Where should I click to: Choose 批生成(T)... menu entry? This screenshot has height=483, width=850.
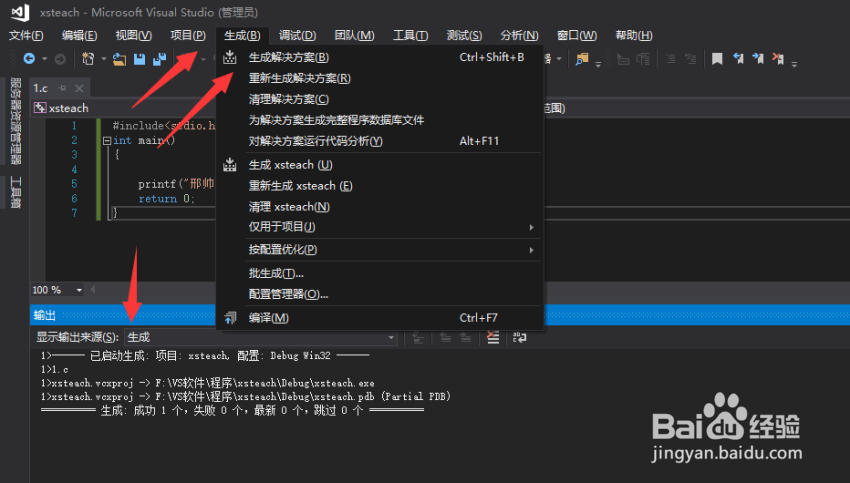(x=380, y=273)
